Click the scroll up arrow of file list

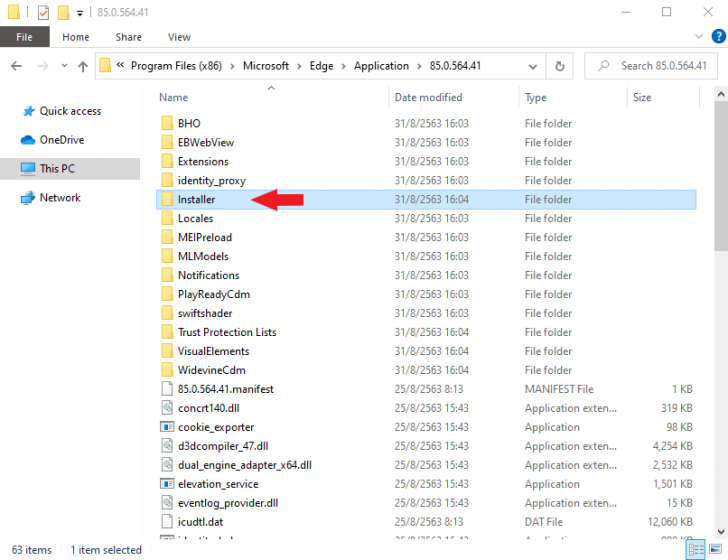pyautogui.click(x=721, y=94)
